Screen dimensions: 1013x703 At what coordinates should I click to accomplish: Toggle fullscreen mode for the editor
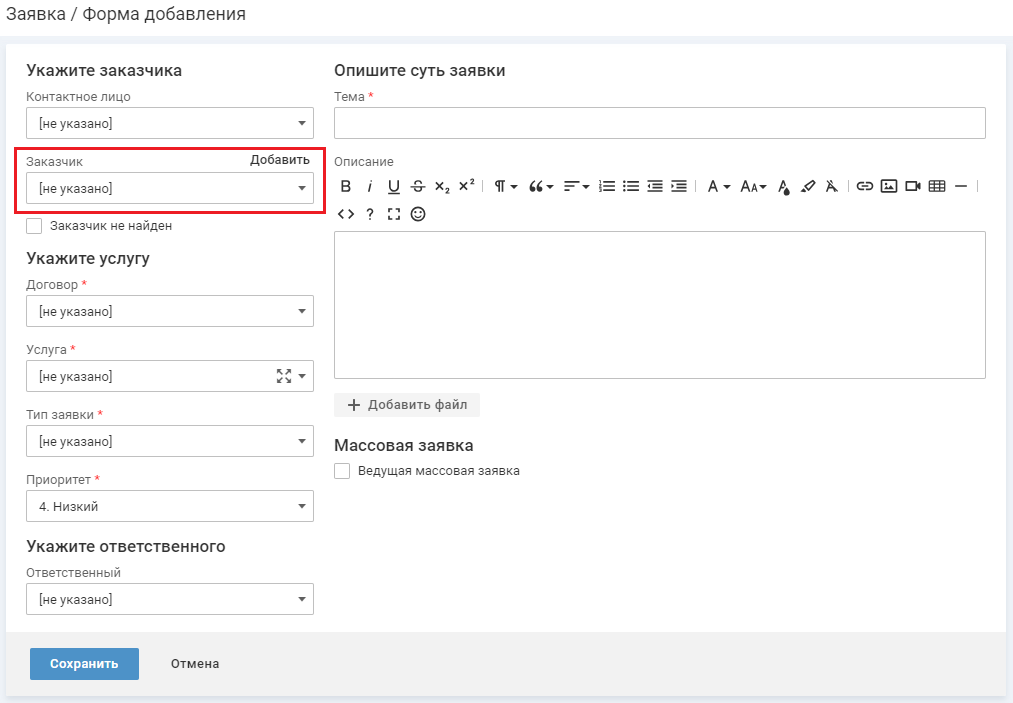(x=394, y=214)
